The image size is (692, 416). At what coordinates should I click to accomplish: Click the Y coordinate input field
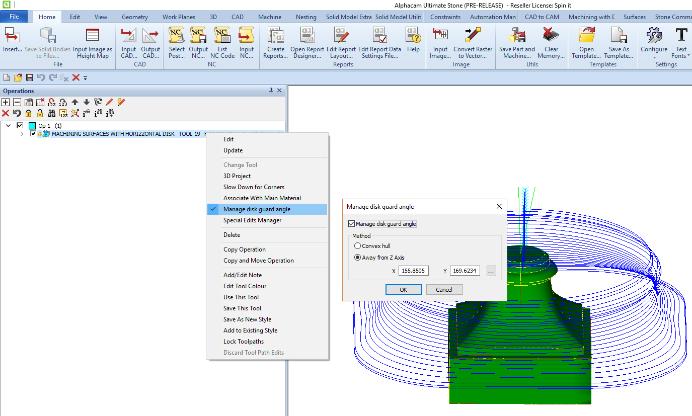(x=465, y=270)
